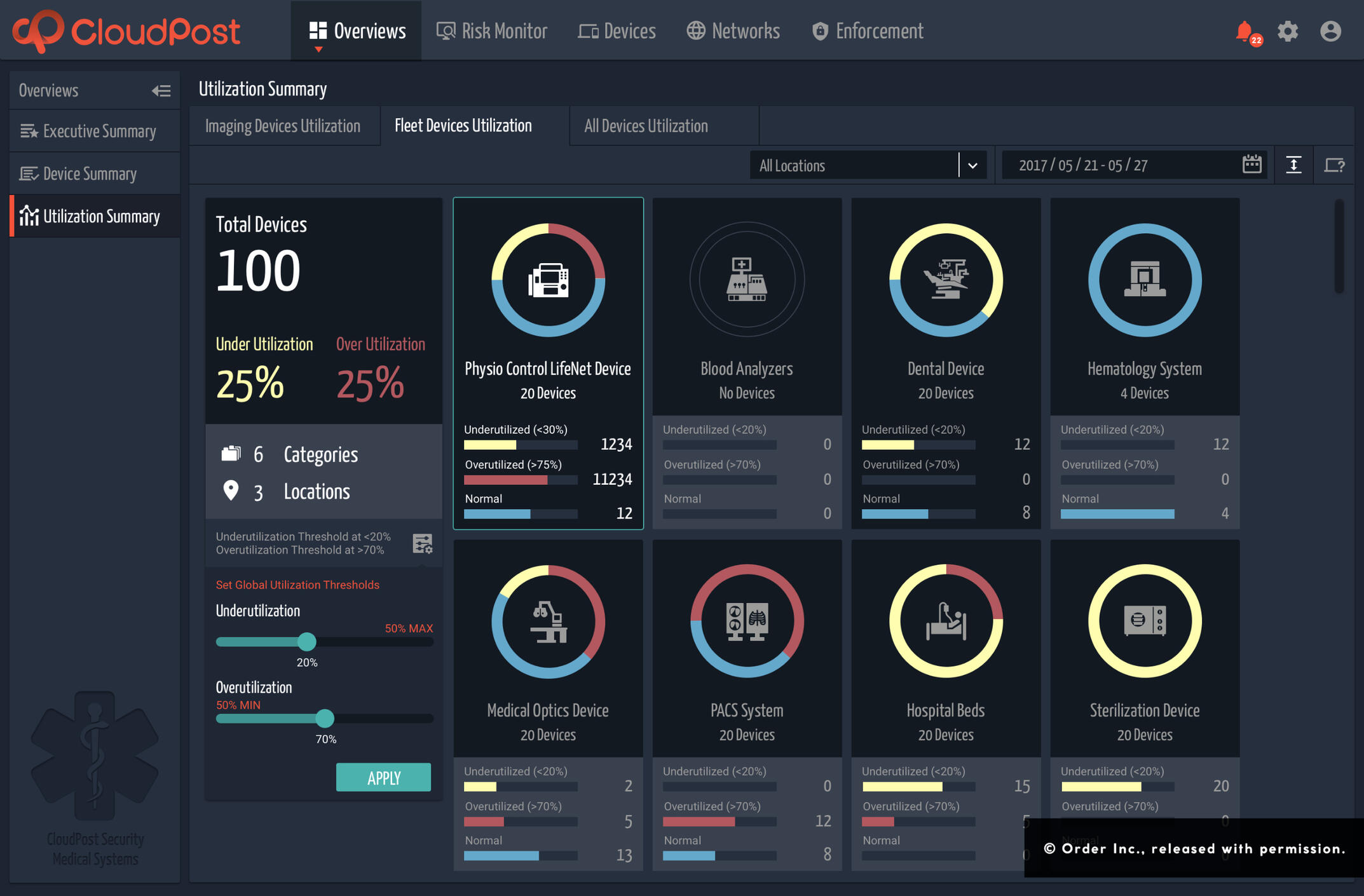Switch to Imaging Devices Utilization tab

[x=283, y=126]
